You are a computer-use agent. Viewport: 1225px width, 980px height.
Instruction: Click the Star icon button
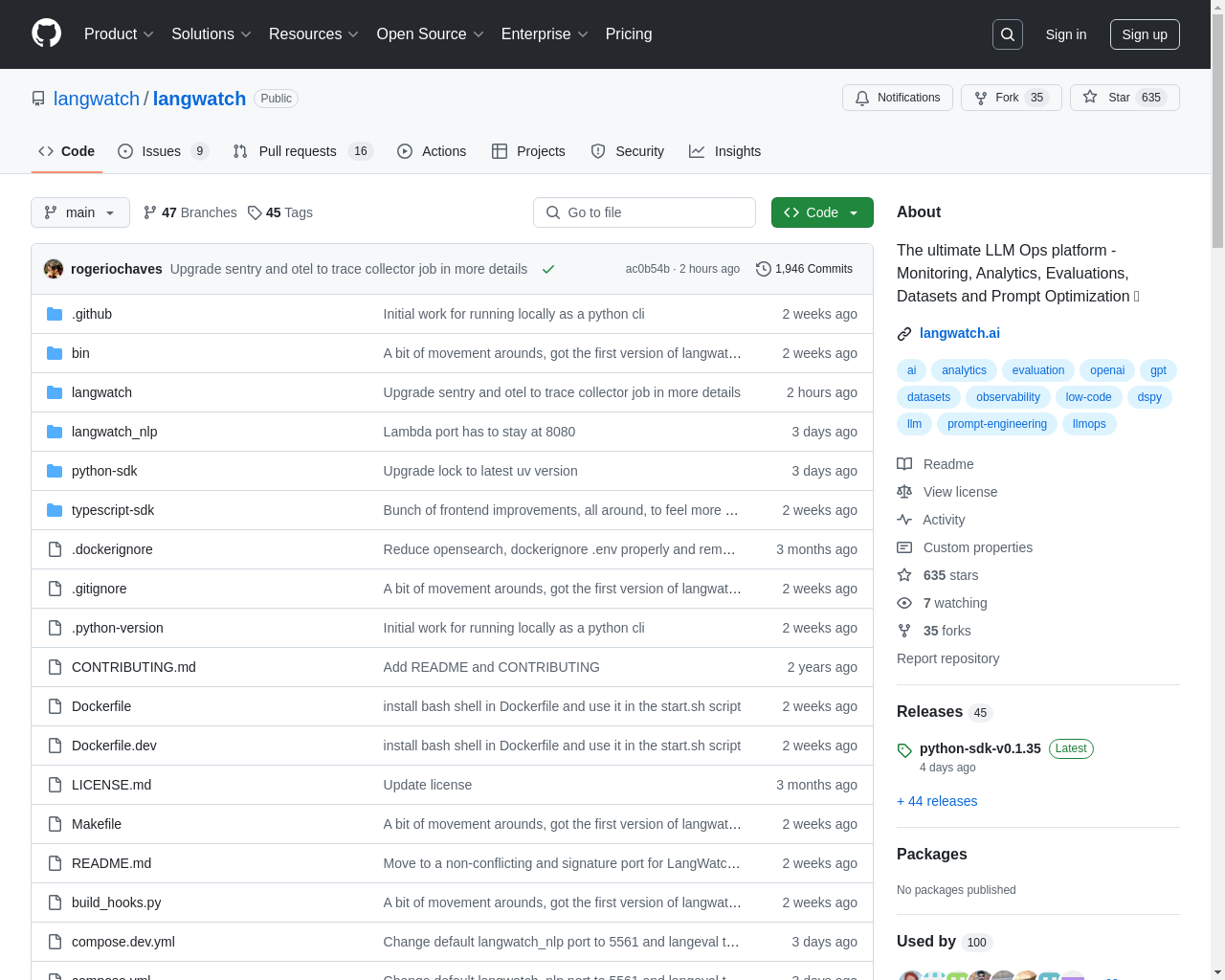point(1090,97)
